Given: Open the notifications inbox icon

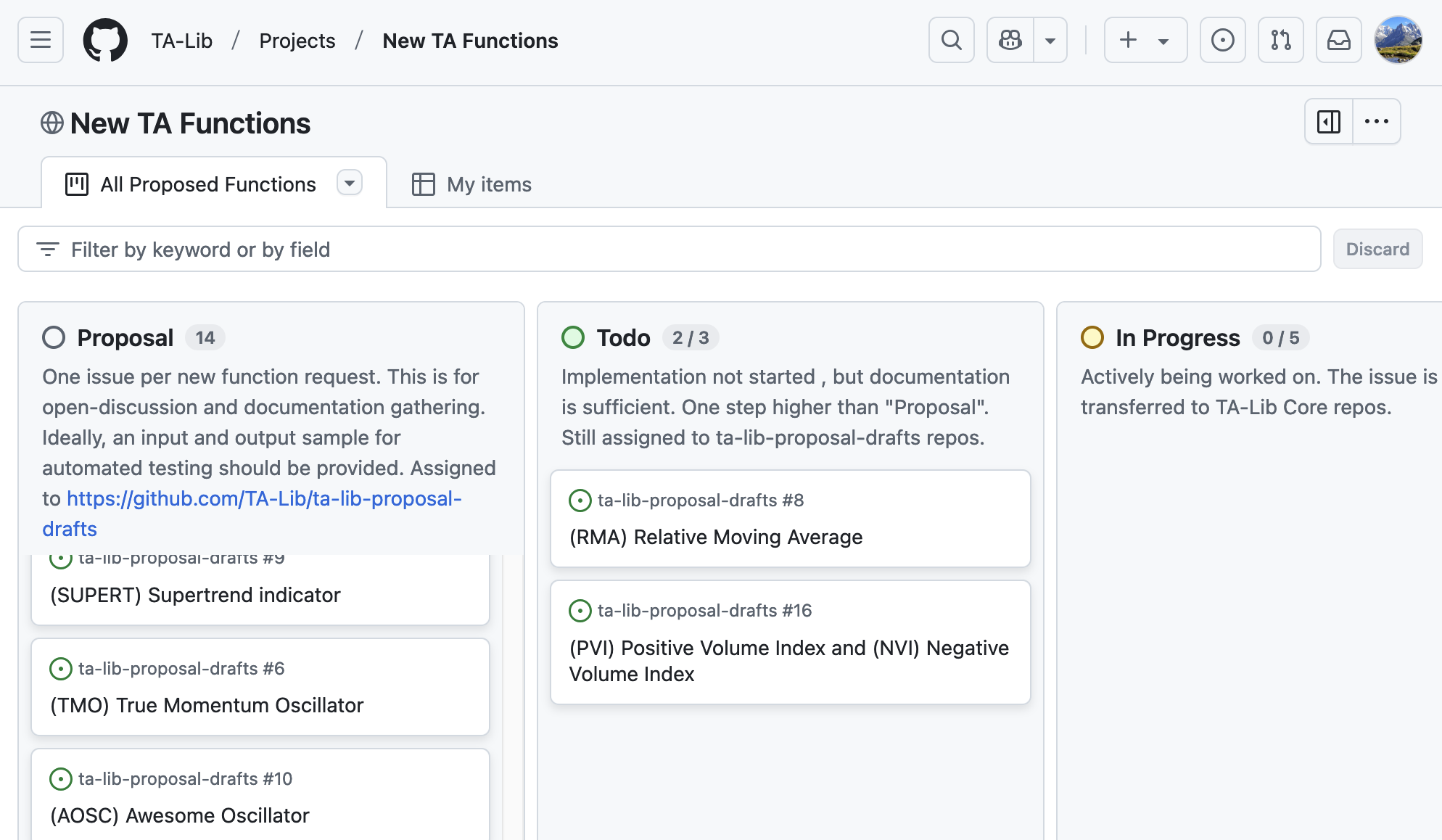Looking at the screenshot, I should pyautogui.click(x=1338, y=40).
